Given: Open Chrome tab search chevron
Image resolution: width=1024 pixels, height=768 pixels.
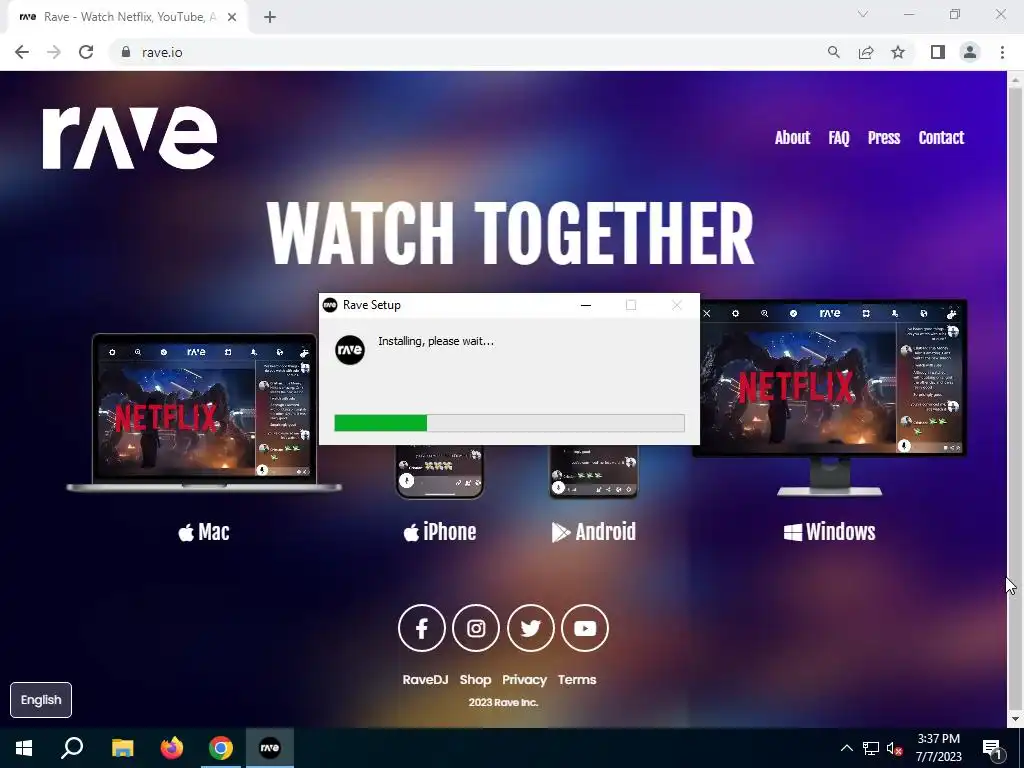Looking at the screenshot, I should pyautogui.click(x=863, y=14).
